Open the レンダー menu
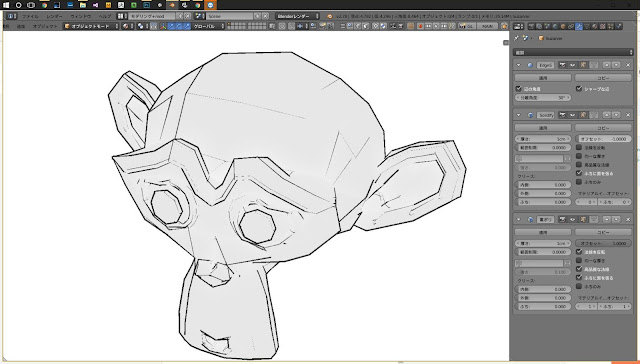This screenshot has width=640, height=364. tap(54, 16)
